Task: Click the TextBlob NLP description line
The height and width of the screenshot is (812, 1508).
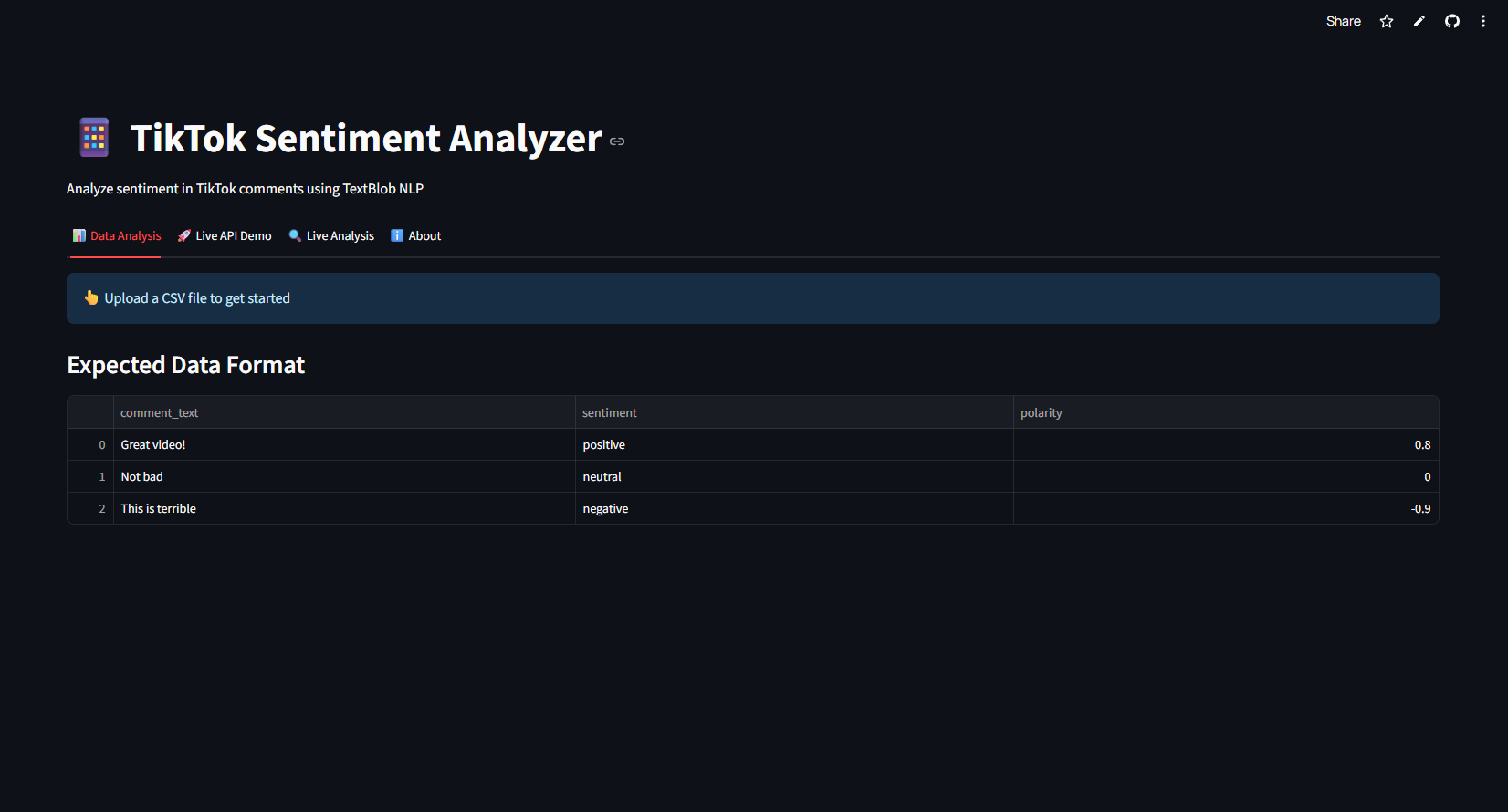Action: coord(245,189)
